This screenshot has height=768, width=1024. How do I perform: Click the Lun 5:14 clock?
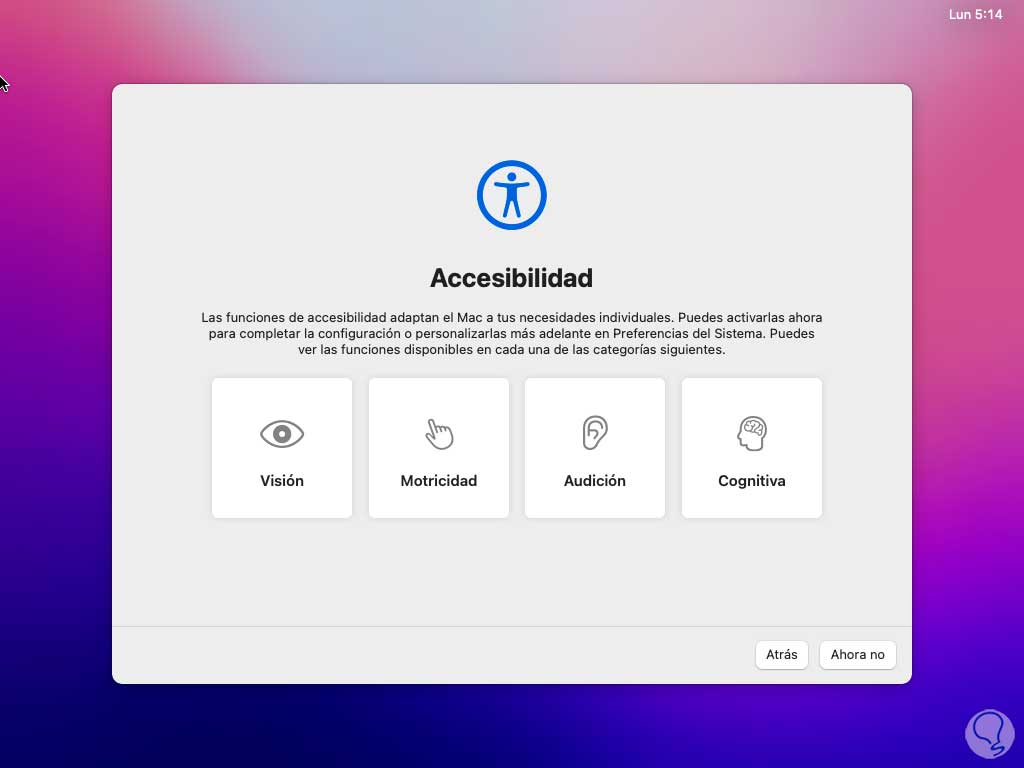tap(975, 14)
